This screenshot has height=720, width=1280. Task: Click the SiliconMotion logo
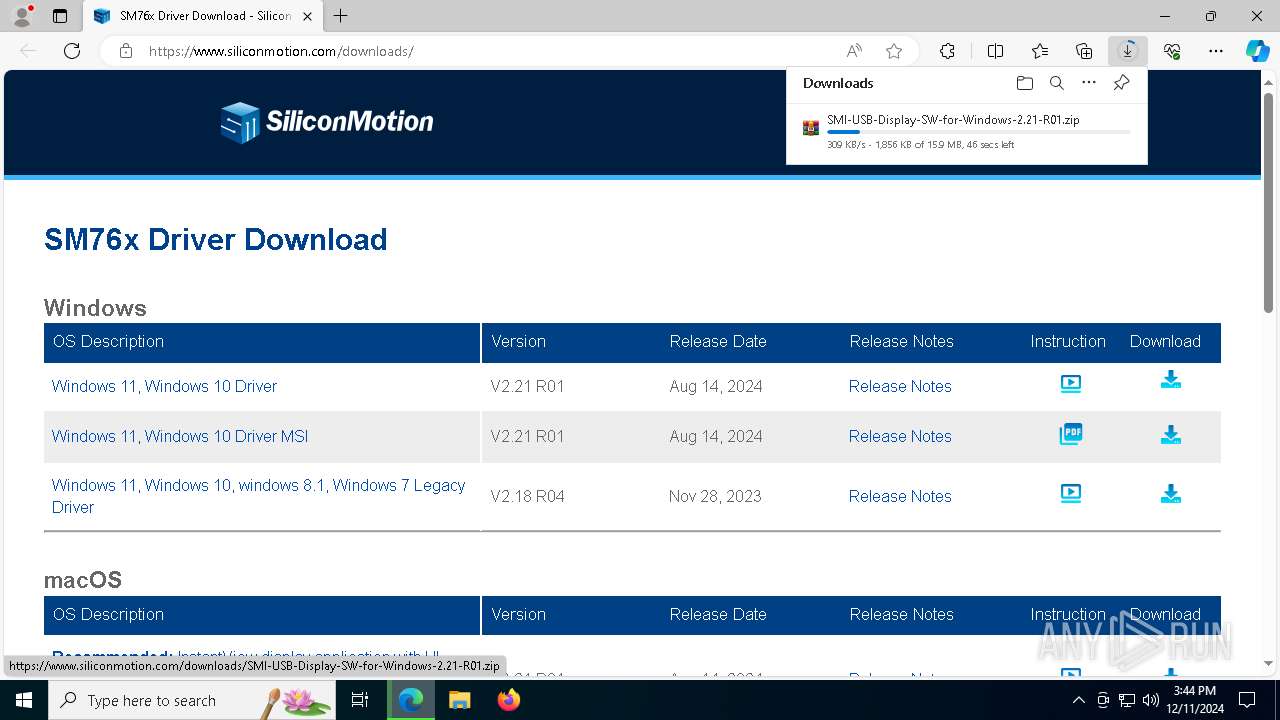pyautogui.click(x=327, y=122)
